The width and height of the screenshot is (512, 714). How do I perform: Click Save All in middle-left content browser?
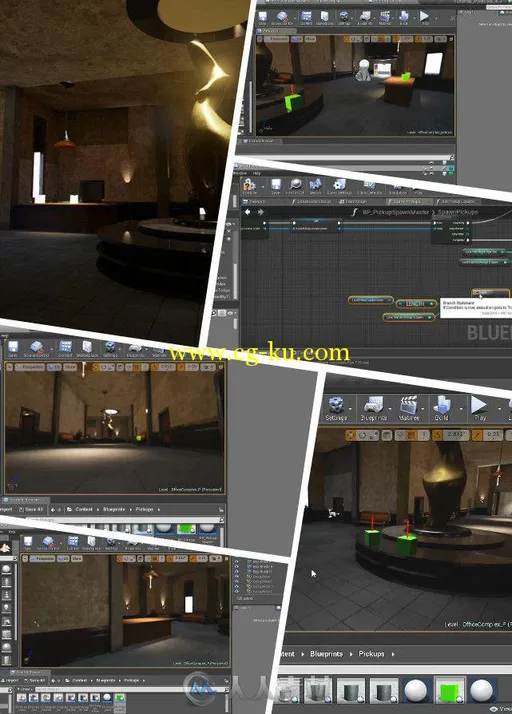click(x=31, y=509)
